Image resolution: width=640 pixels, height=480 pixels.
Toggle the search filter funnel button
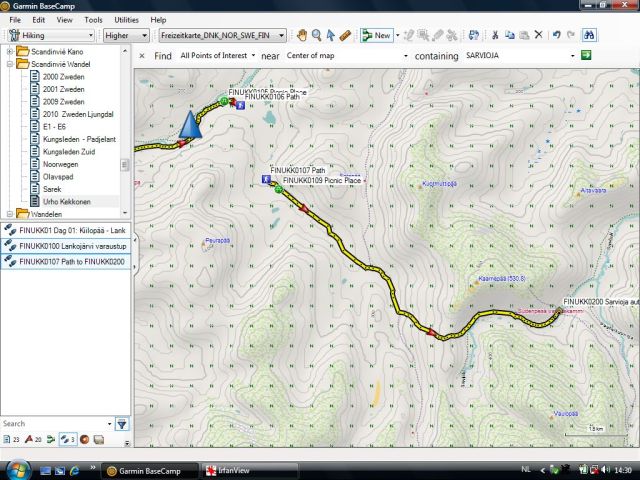coord(123,424)
